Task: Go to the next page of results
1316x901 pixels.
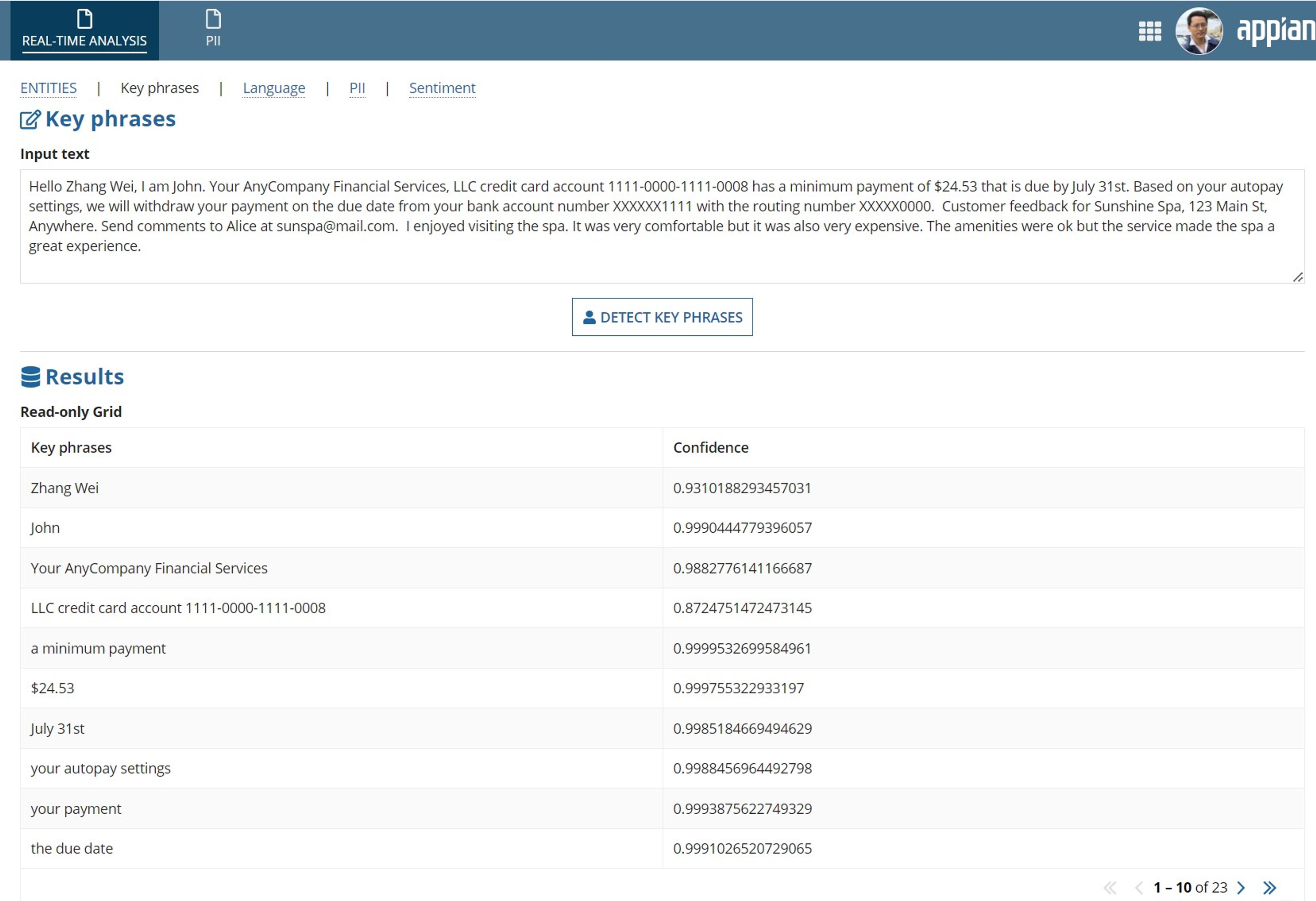Action: coord(1241,887)
